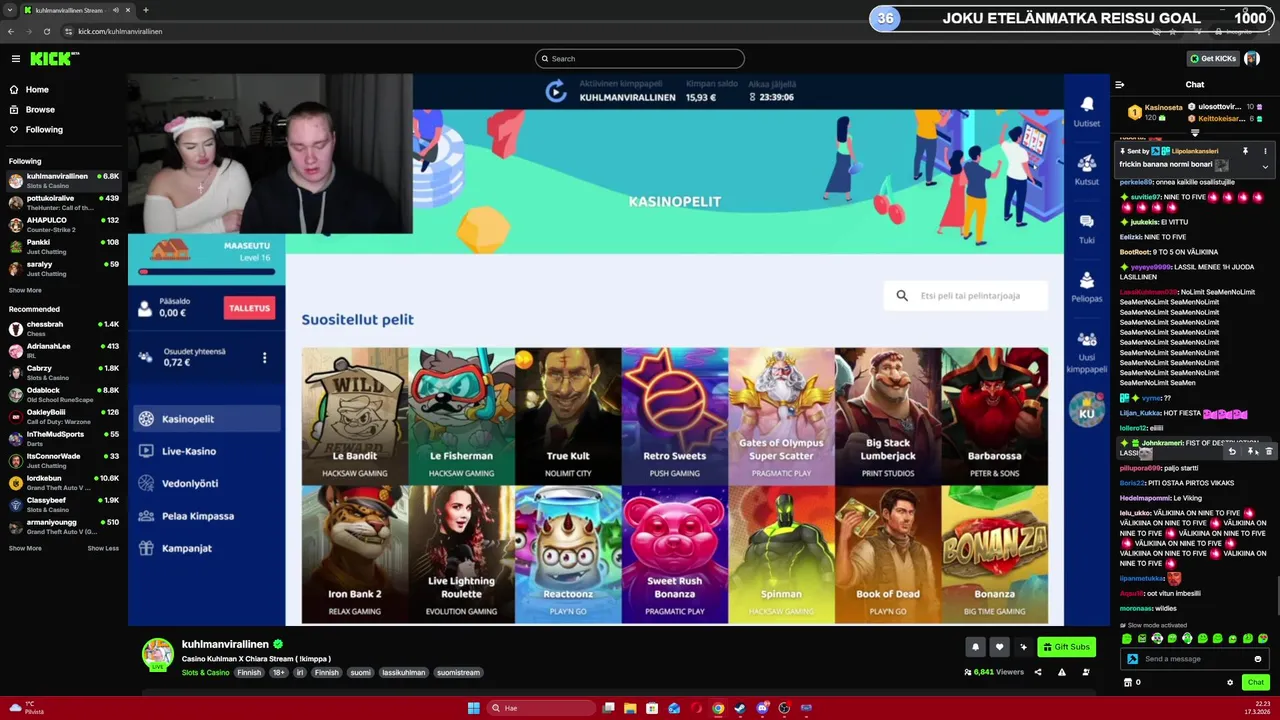Viewport: 1280px width, 720px height.
Task: Click the Get KICKs button
Action: pos(1212,59)
